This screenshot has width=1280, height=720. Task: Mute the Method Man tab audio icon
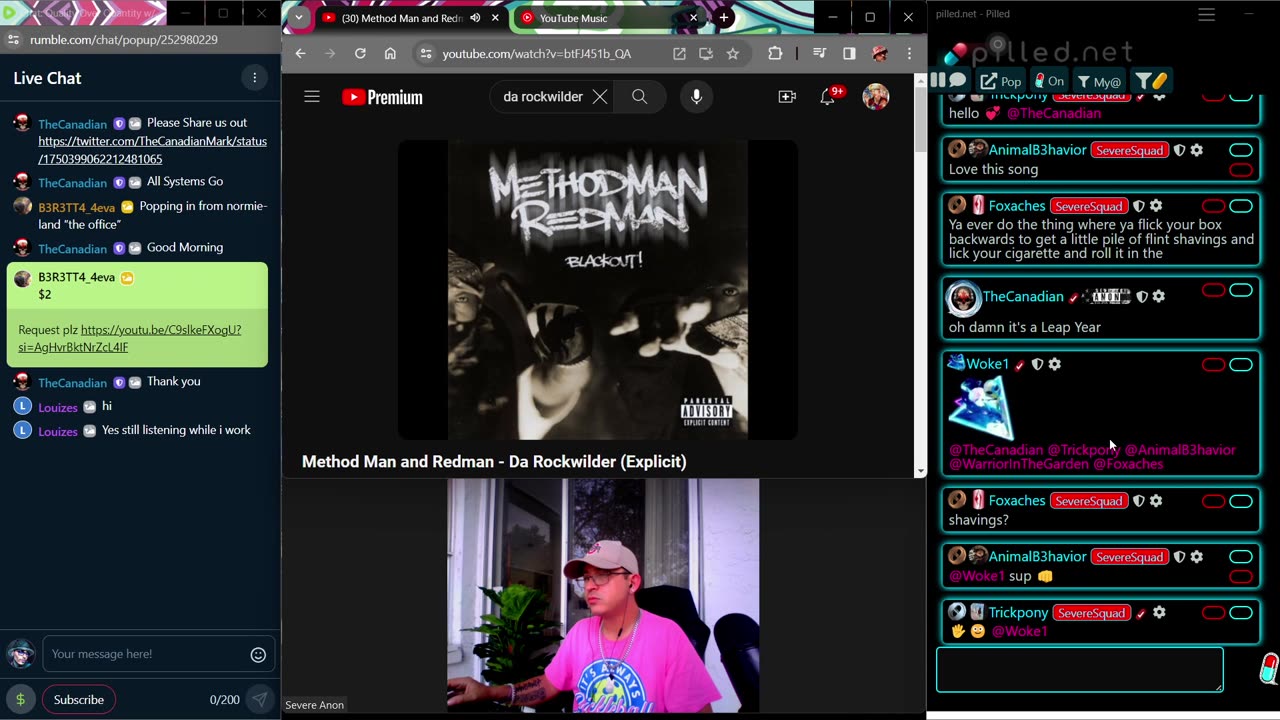coord(475,18)
